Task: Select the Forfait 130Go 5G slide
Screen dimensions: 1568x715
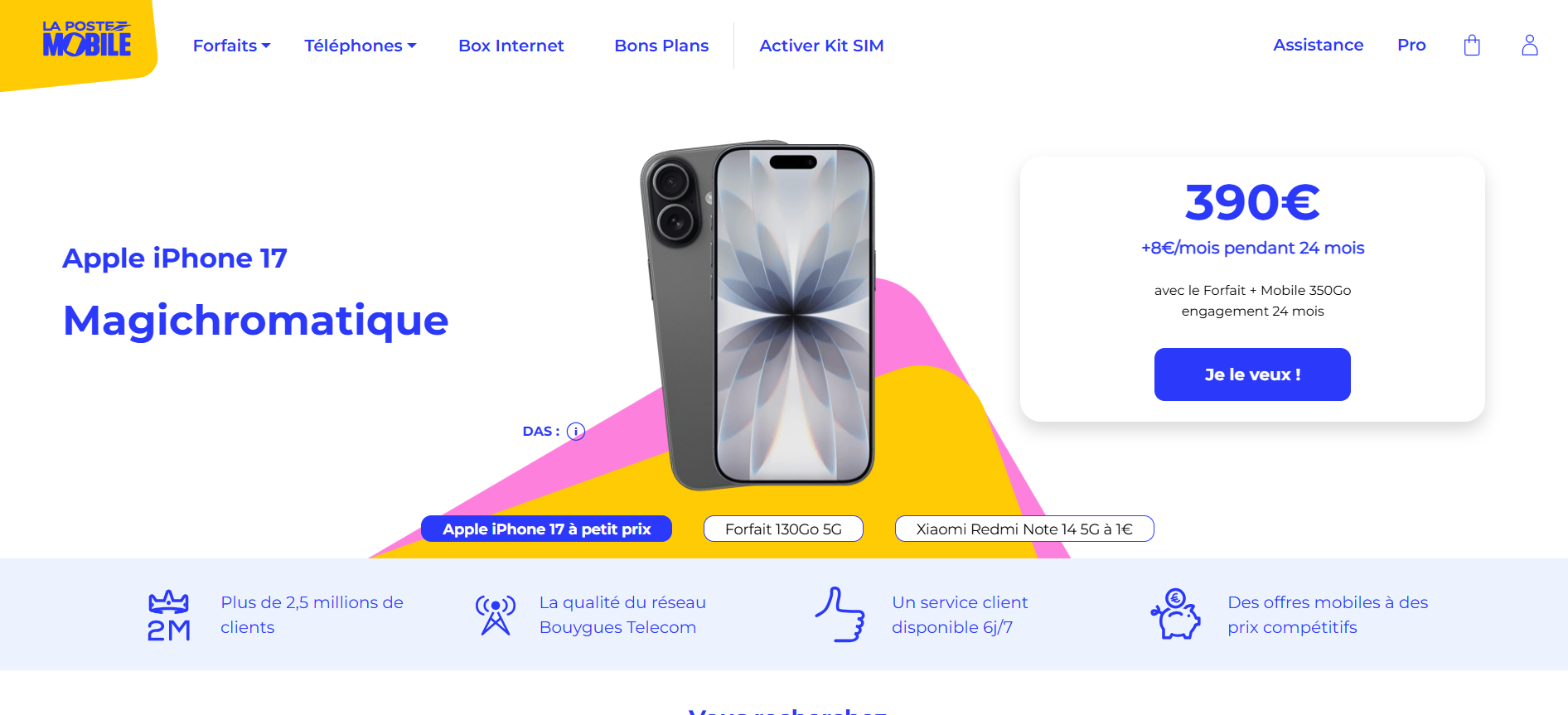Action: (x=783, y=529)
